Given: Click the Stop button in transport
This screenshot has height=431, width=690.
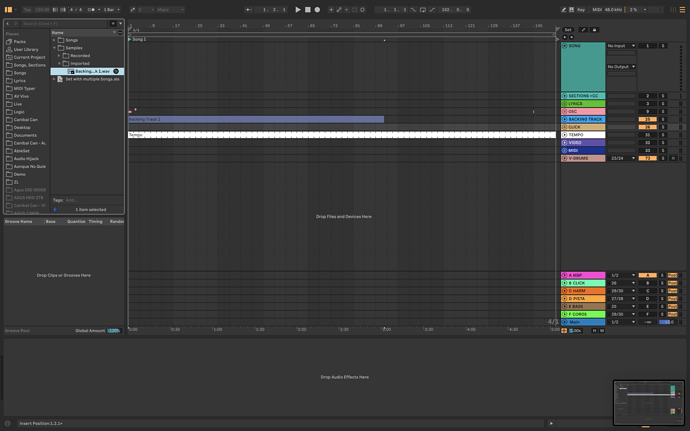Looking at the screenshot, I should [307, 10].
